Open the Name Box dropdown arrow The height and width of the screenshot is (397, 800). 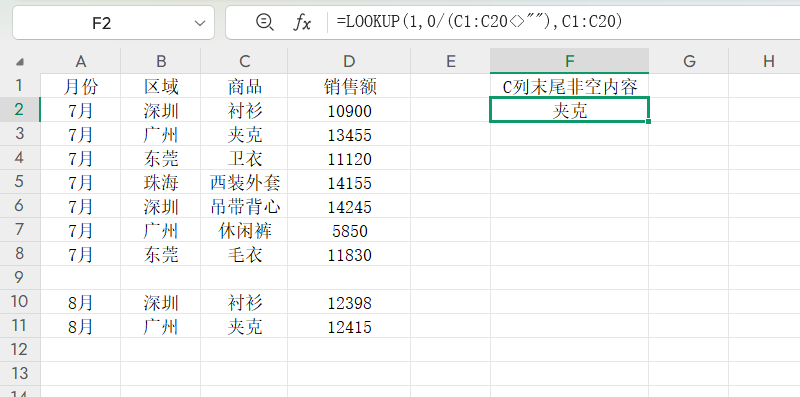point(200,23)
